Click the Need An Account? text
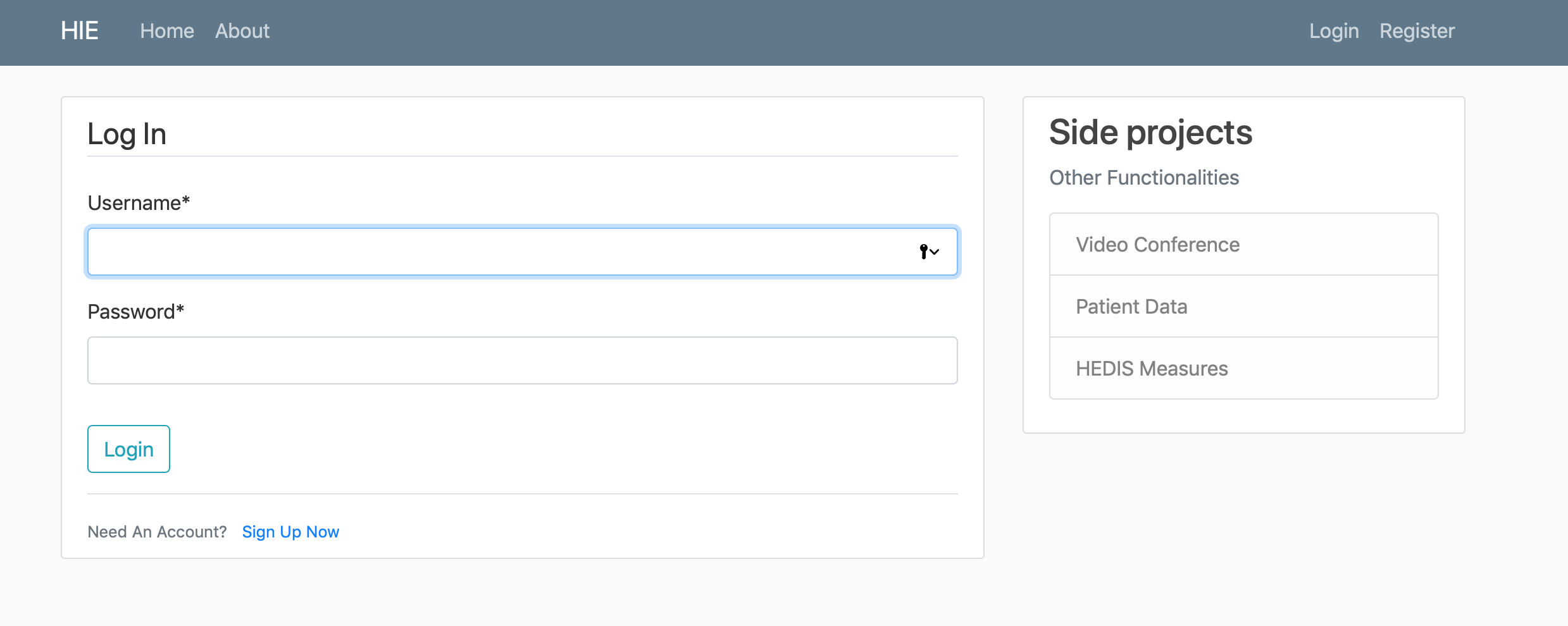The image size is (1568, 626). point(157,532)
